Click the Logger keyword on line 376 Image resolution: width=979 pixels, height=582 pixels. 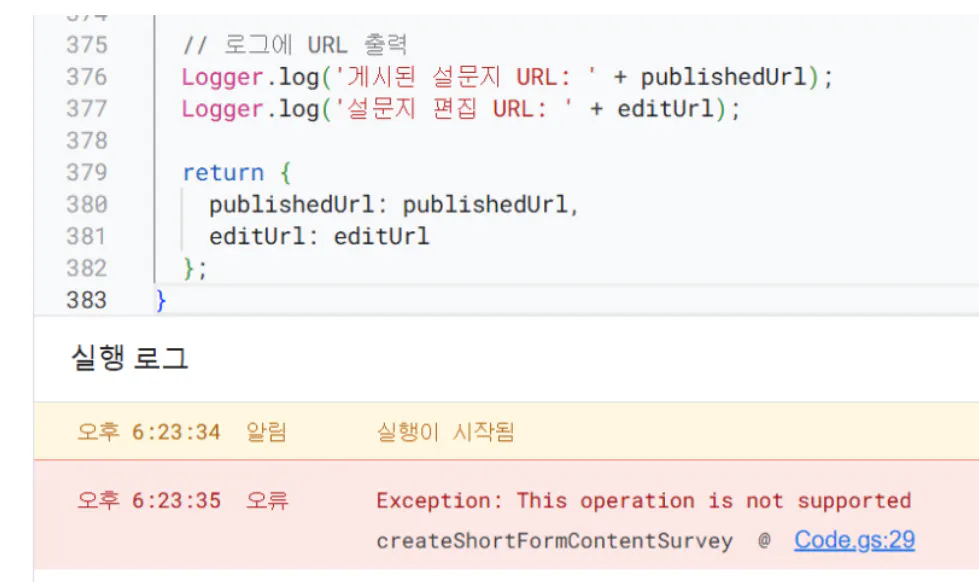coord(223,77)
